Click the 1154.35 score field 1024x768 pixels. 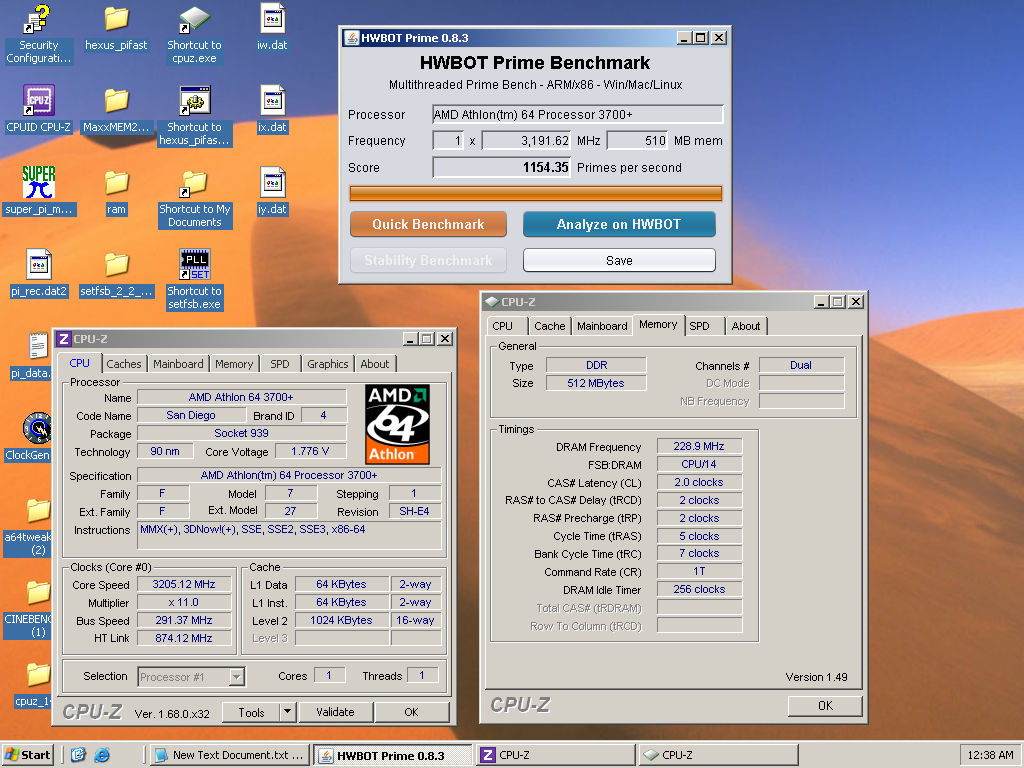(x=501, y=167)
